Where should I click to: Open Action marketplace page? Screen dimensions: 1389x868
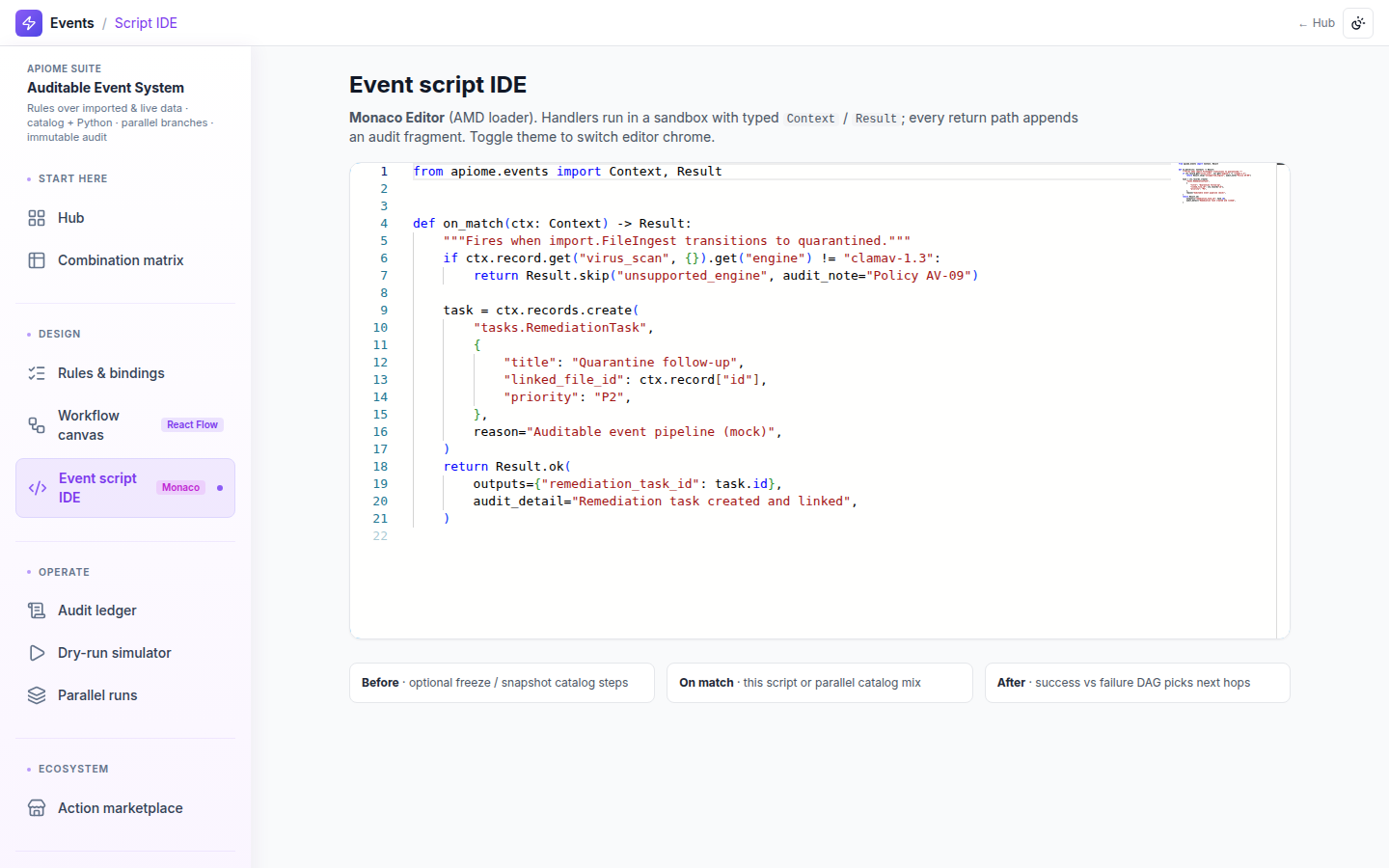pos(125,808)
